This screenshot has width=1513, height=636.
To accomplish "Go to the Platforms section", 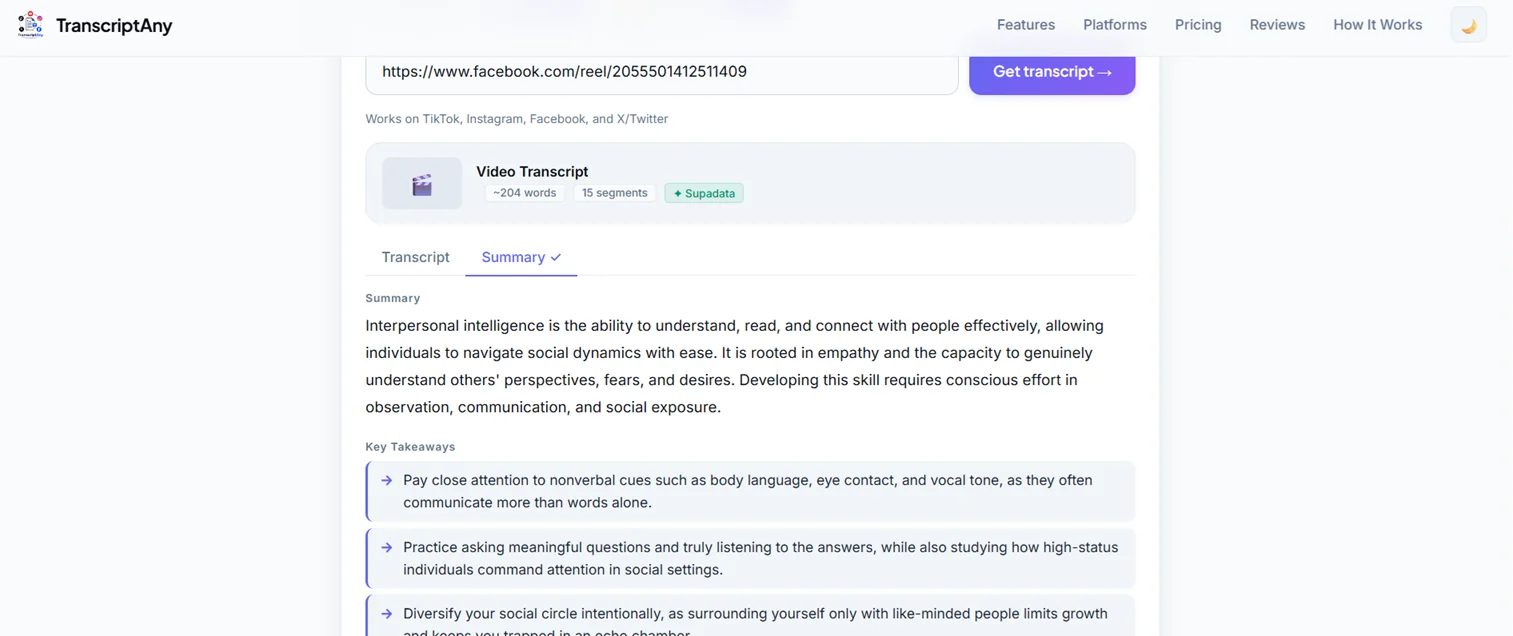I will coord(1115,25).
